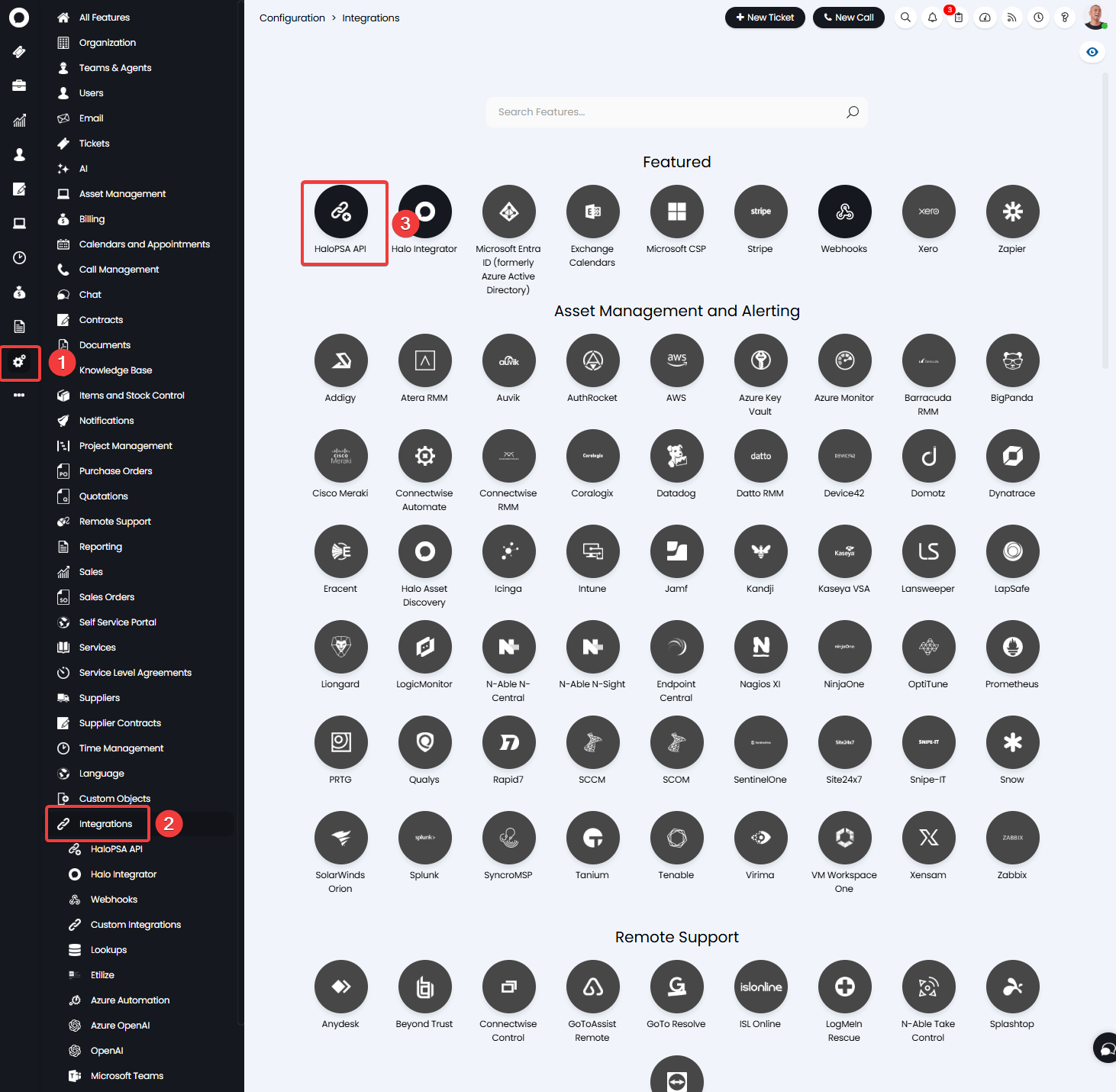Click the New Ticket button
The width and height of the screenshot is (1116, 1092).
765,18
